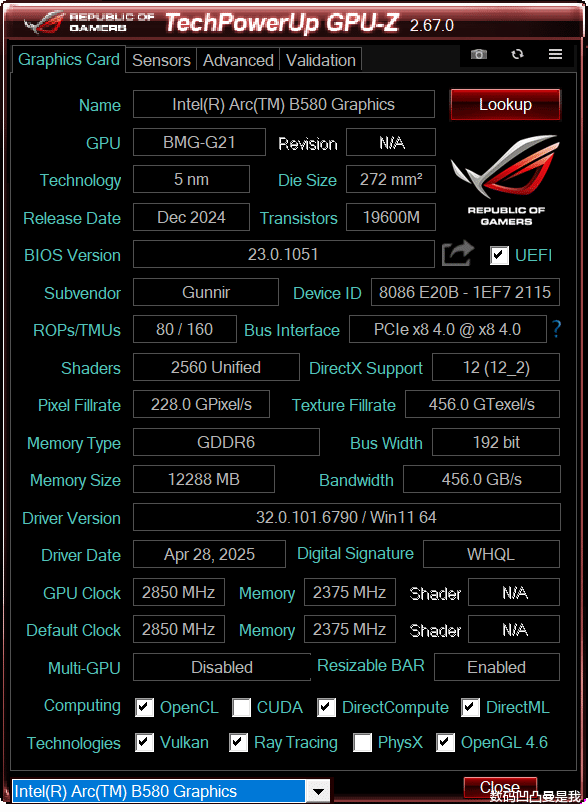Click the Driver Version value 32.0.101.6790
588x812 pixels.
[x=347, y=517]
